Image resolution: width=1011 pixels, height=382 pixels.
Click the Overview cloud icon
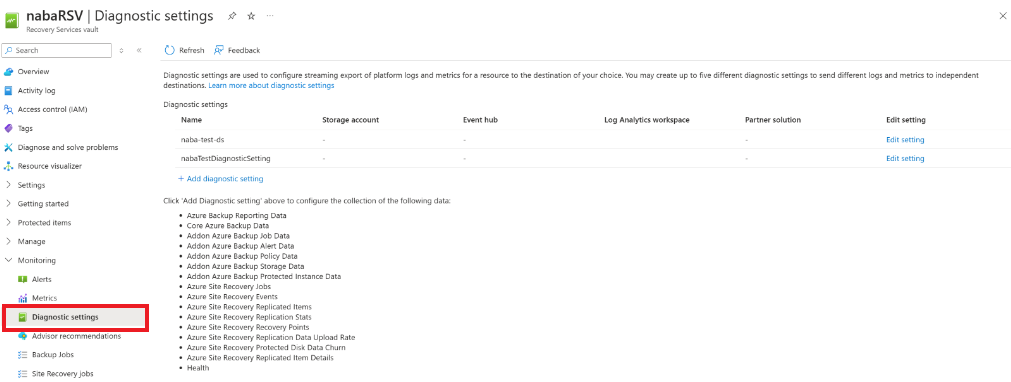[x=8, y=72]
